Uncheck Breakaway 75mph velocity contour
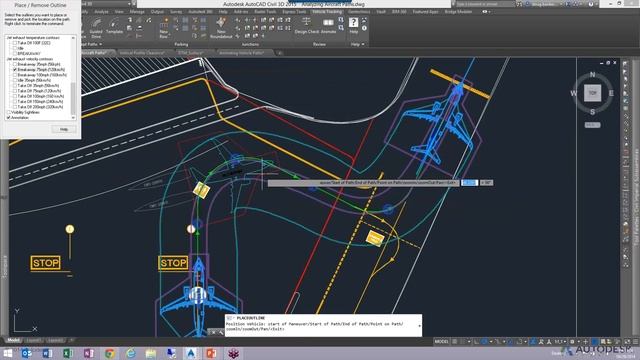This screenshot has width=640, height=360. [15, 69]
